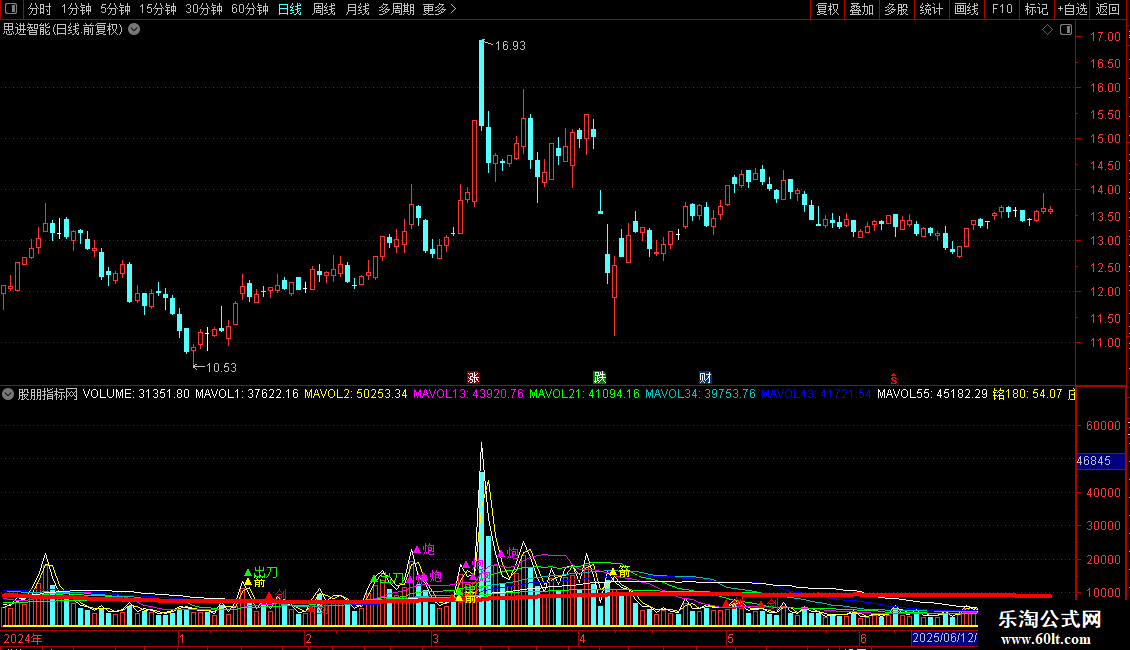Click month 3 on the time axis
The image size is (1130, 650).
pos(435,639)
